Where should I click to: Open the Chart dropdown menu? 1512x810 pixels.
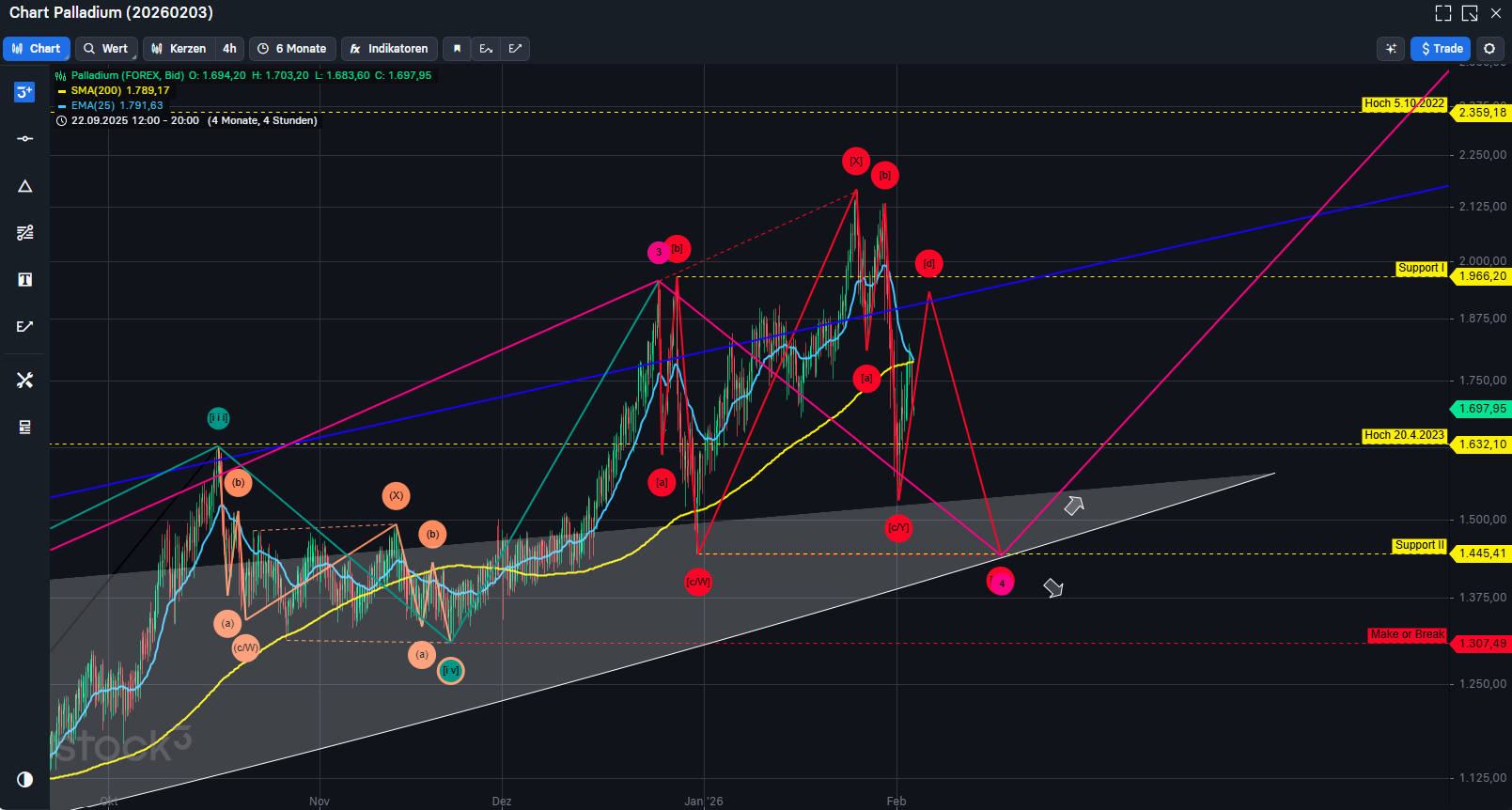[x=37, y=49]
